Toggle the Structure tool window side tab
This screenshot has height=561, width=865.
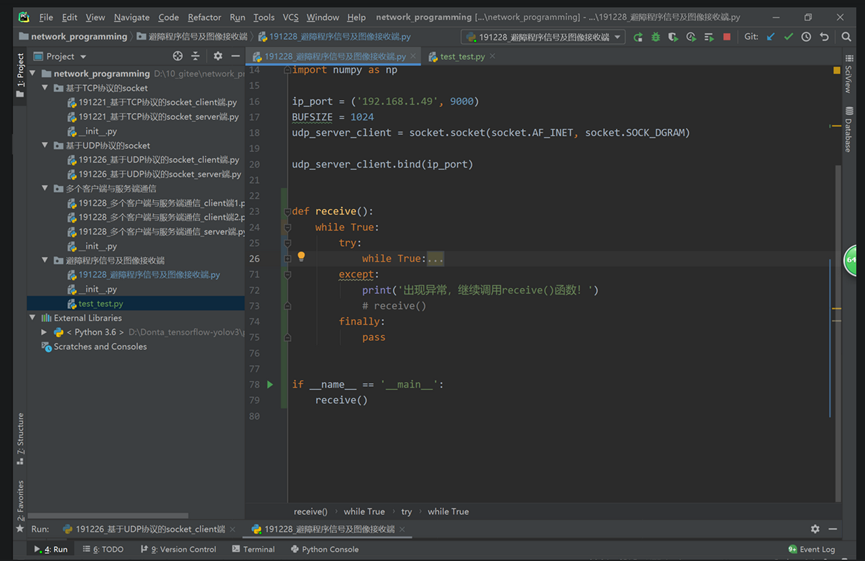[x=20, y=440]
